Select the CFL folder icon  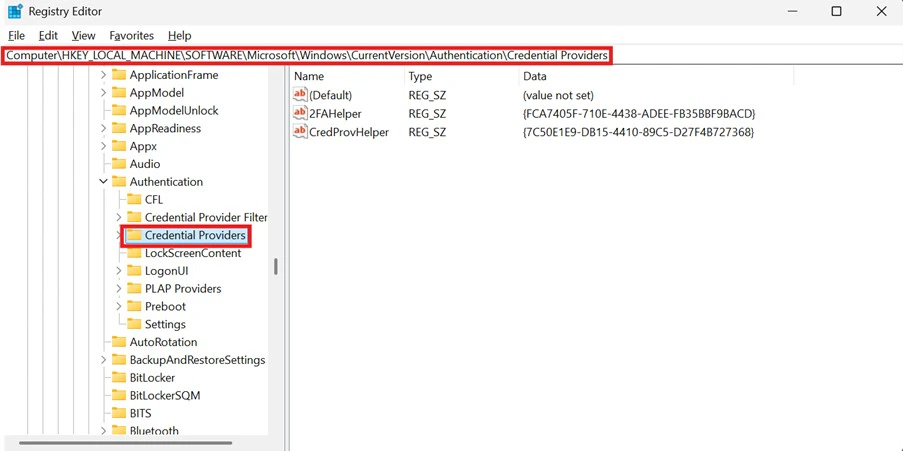click(x=134, y=200)
